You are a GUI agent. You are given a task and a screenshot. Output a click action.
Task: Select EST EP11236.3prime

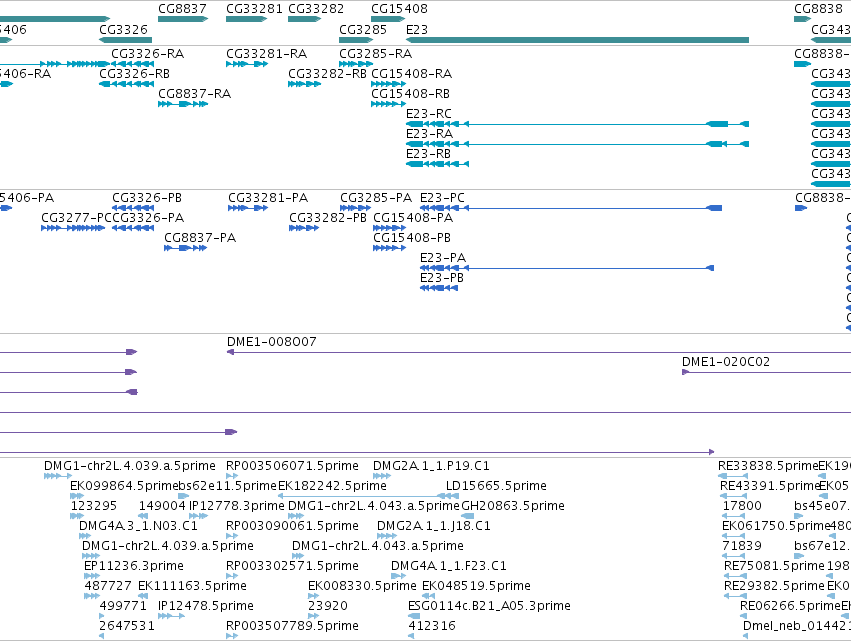pos(91,576)
